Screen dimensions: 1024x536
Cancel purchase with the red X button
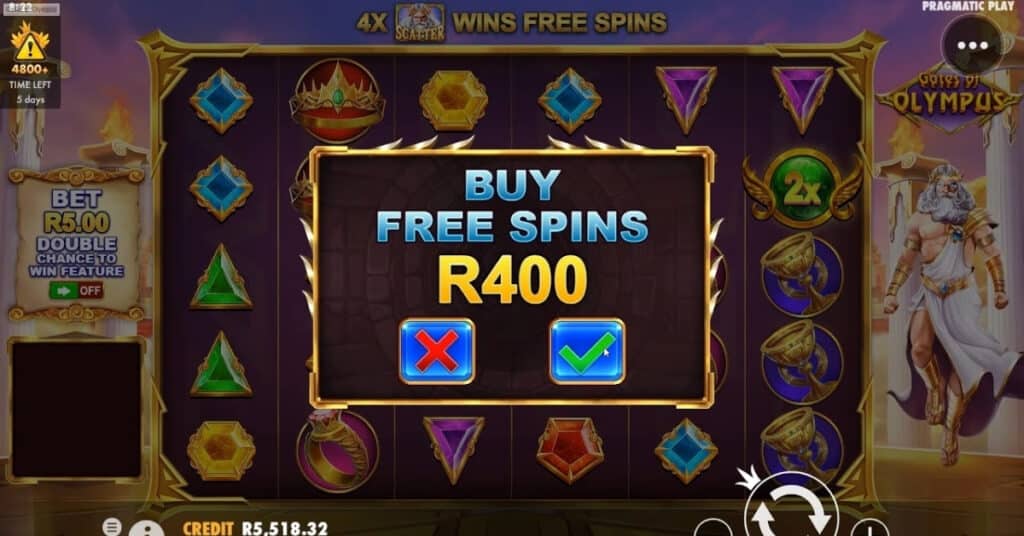437,351
